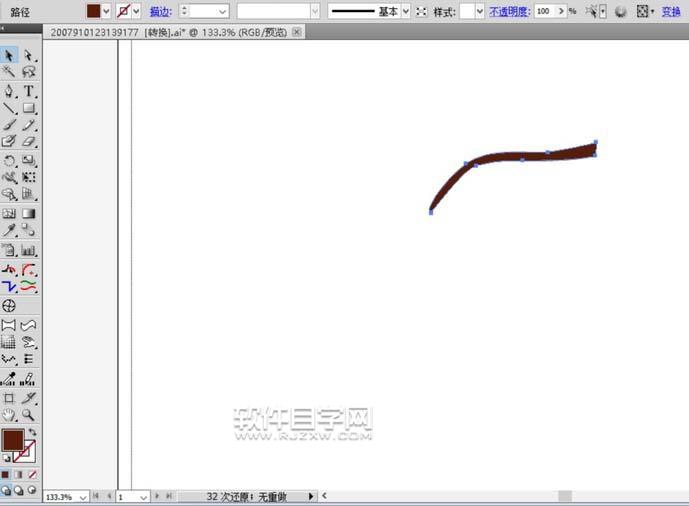The width and height of the screenshot is (689, 506).
Task: Switch to Draw Normal mode
Action: (6, 490)
